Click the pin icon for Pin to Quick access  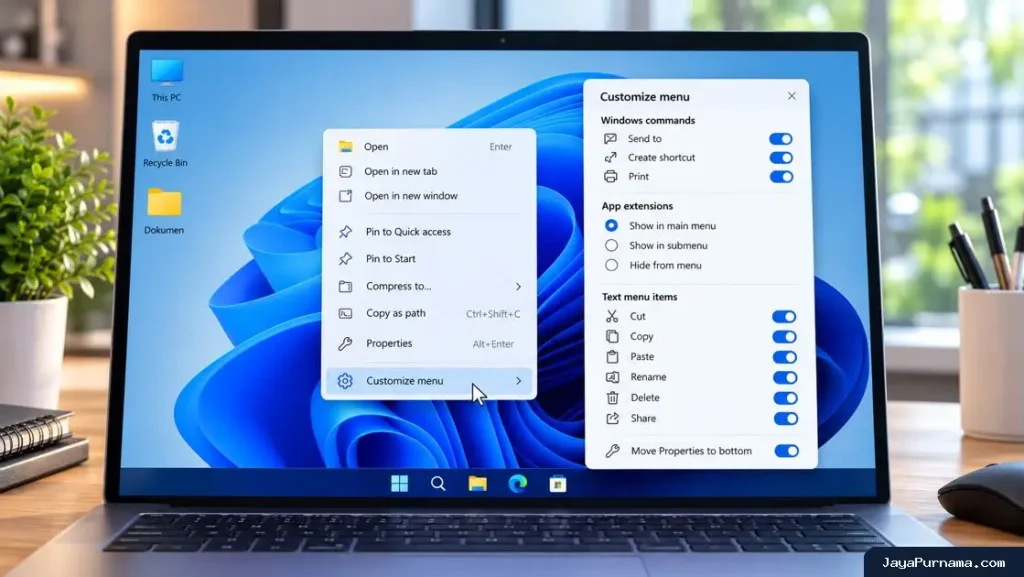(345, 232)
